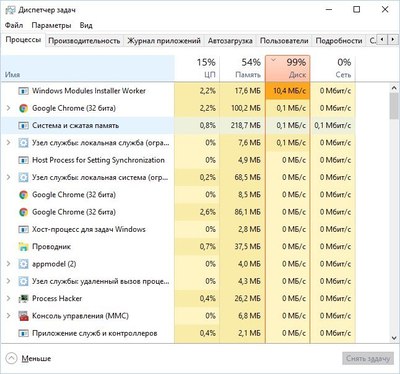Click the Task Manager title bar icon
This screenshot has width=400, height=374.
tap(10, 10)
